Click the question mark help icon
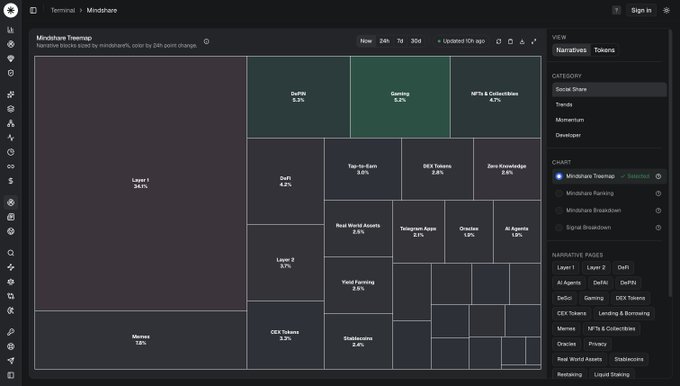The height and width of the screenshot is (386, 680). tap(616, 10)
